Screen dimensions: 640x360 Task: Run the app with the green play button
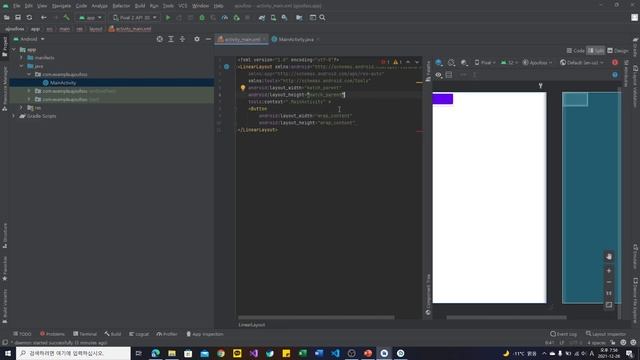[x=168, y=18]
